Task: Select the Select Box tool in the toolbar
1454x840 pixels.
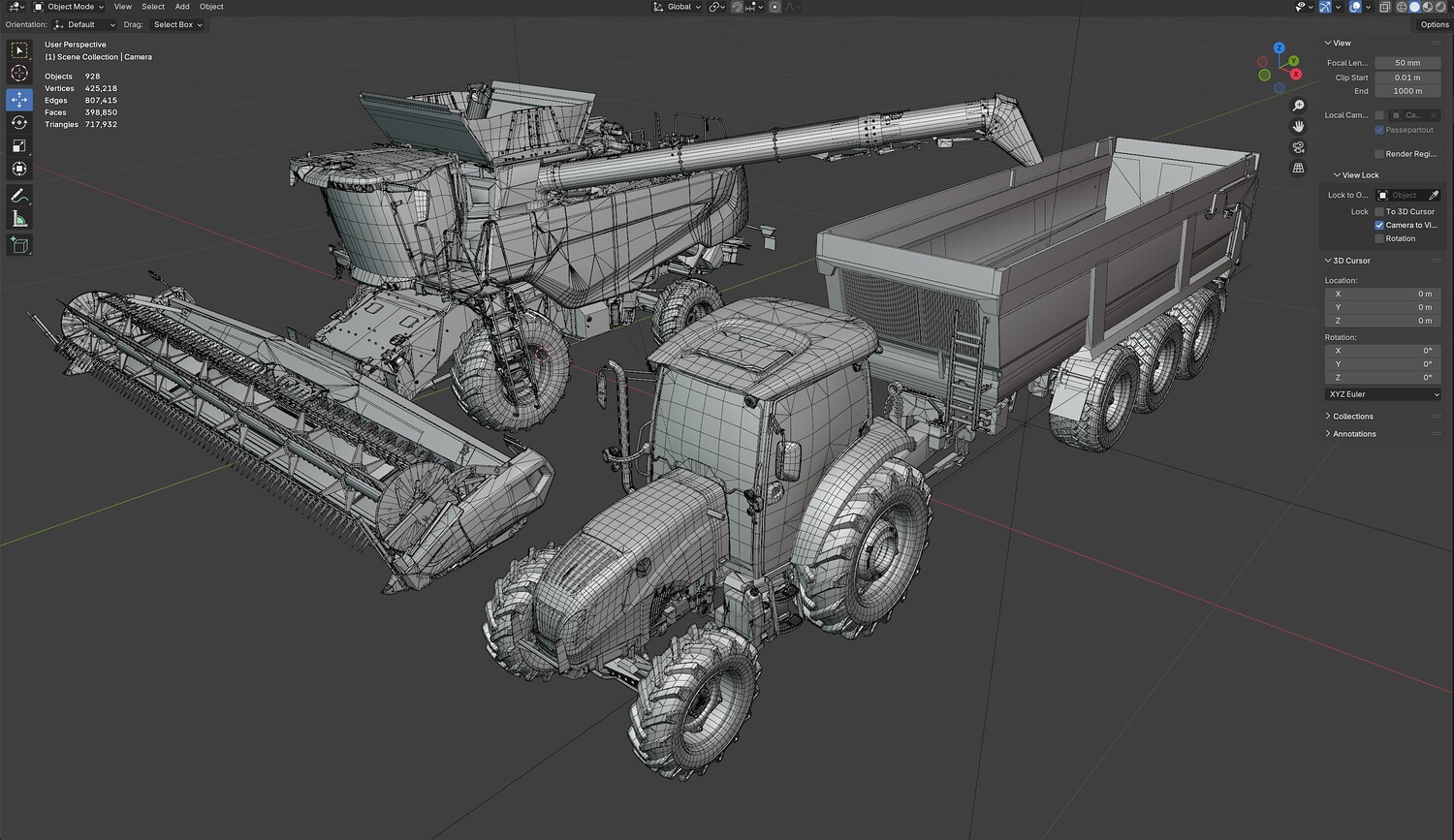Action: [19, 50]
